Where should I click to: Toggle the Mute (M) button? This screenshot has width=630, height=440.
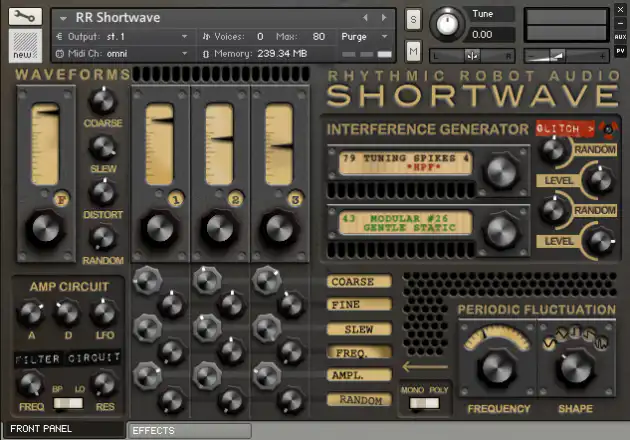pos(413,51)
